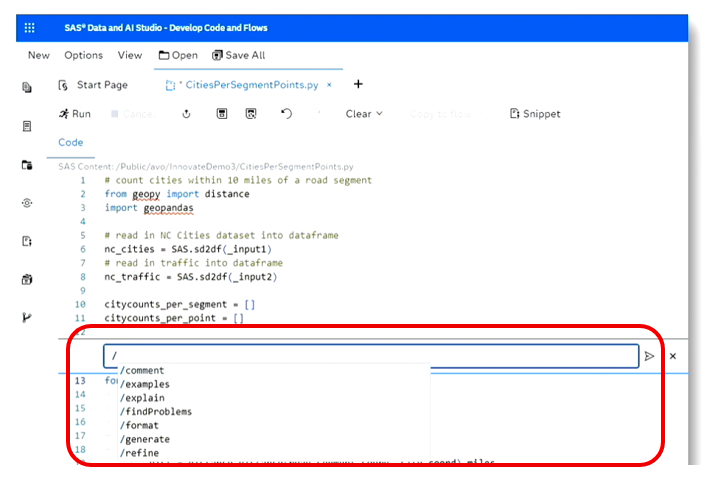The image size is (712, 486).
Task: Click in the slash command input field
Action: (x=371, y=356)
